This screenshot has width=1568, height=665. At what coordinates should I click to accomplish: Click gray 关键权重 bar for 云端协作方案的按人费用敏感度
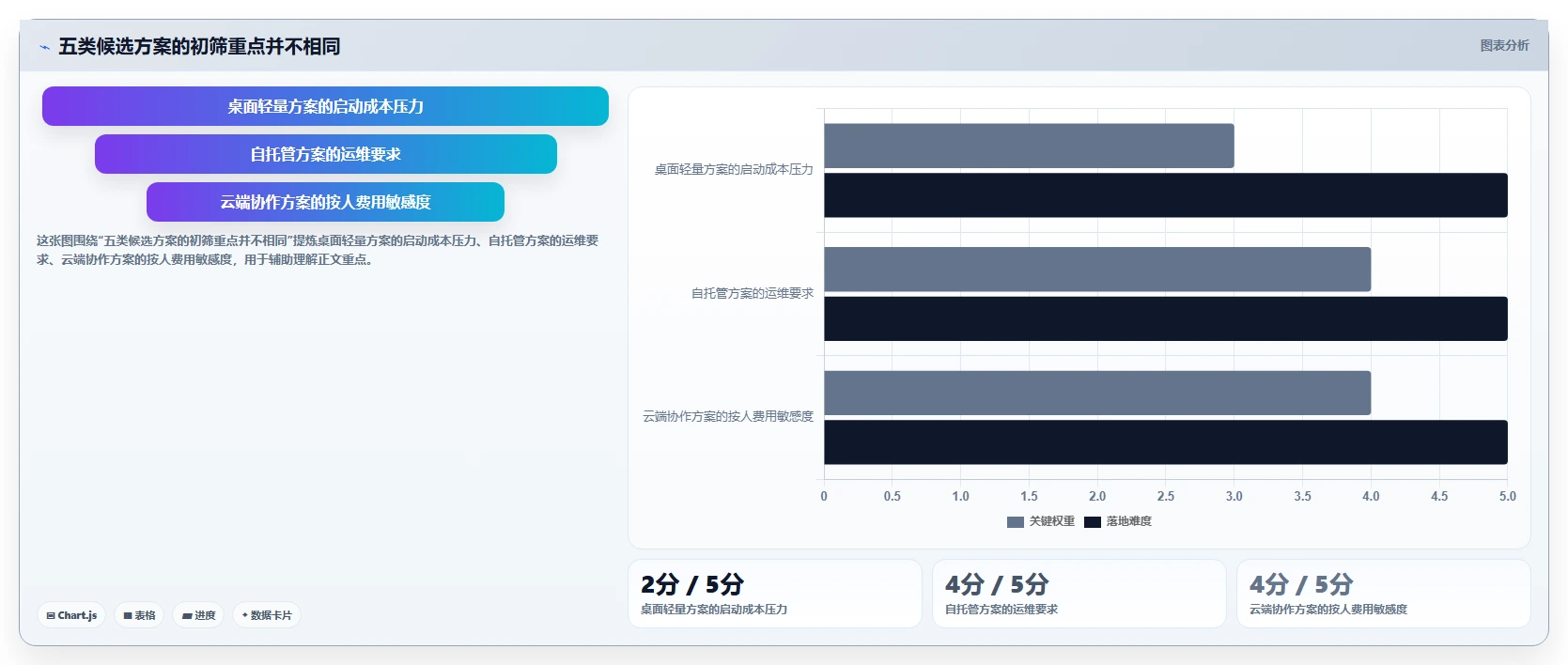click(1097, 393)
